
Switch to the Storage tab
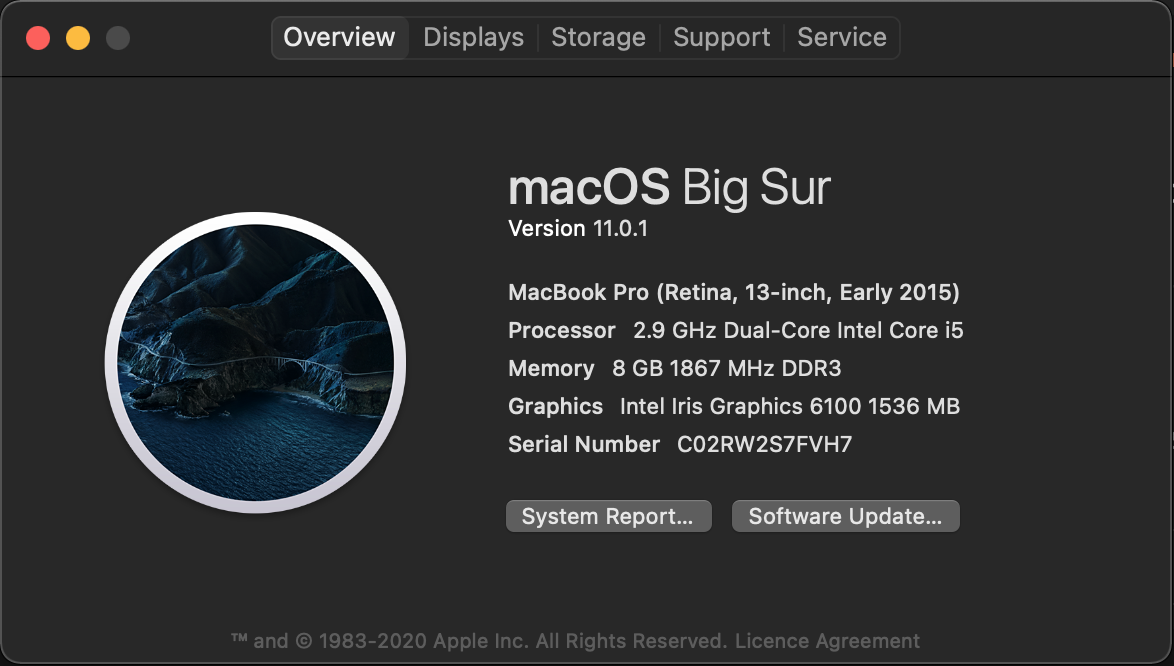click(x=598, y=37)
